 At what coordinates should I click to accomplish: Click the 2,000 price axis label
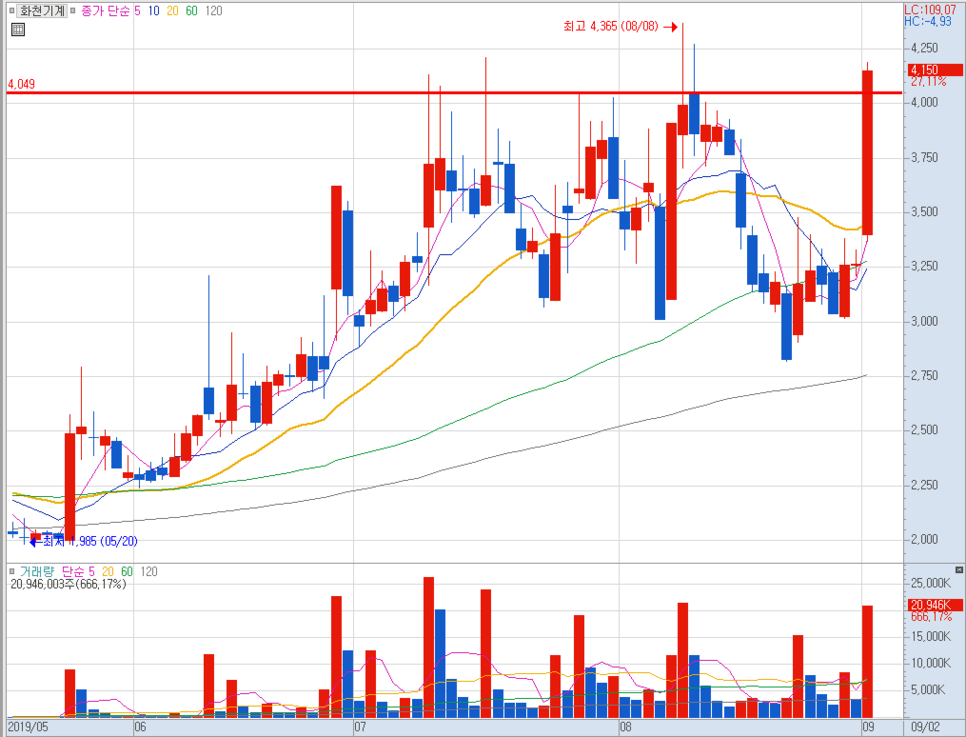tap(924, 539)
